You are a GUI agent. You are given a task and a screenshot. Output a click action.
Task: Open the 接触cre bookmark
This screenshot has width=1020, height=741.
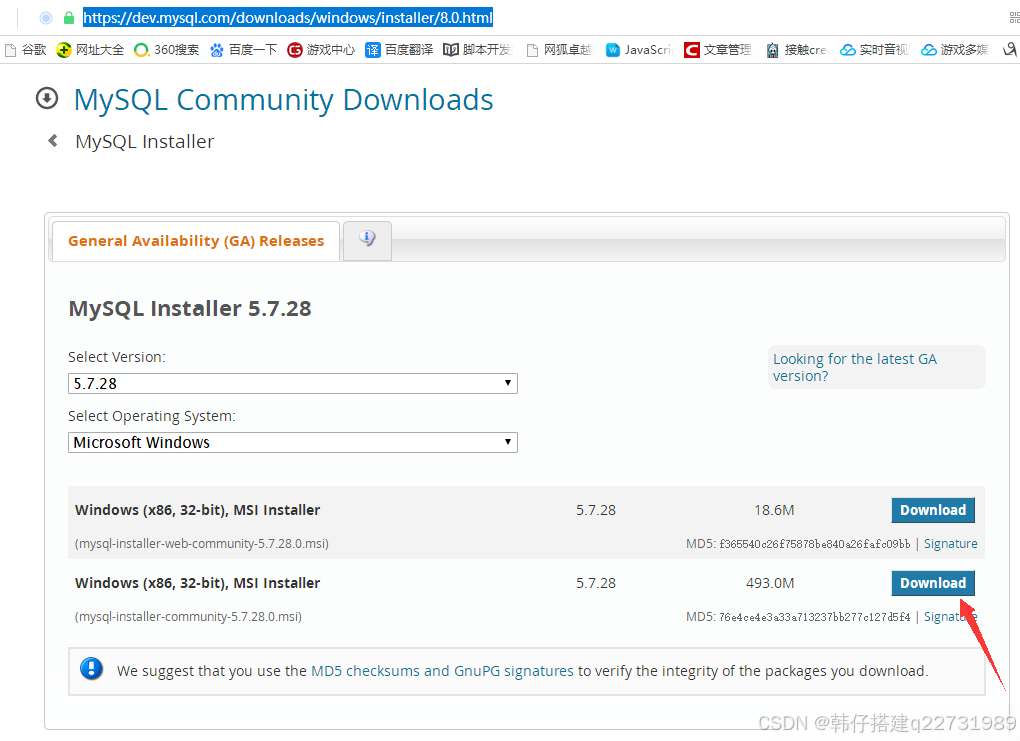pos(796,50)
